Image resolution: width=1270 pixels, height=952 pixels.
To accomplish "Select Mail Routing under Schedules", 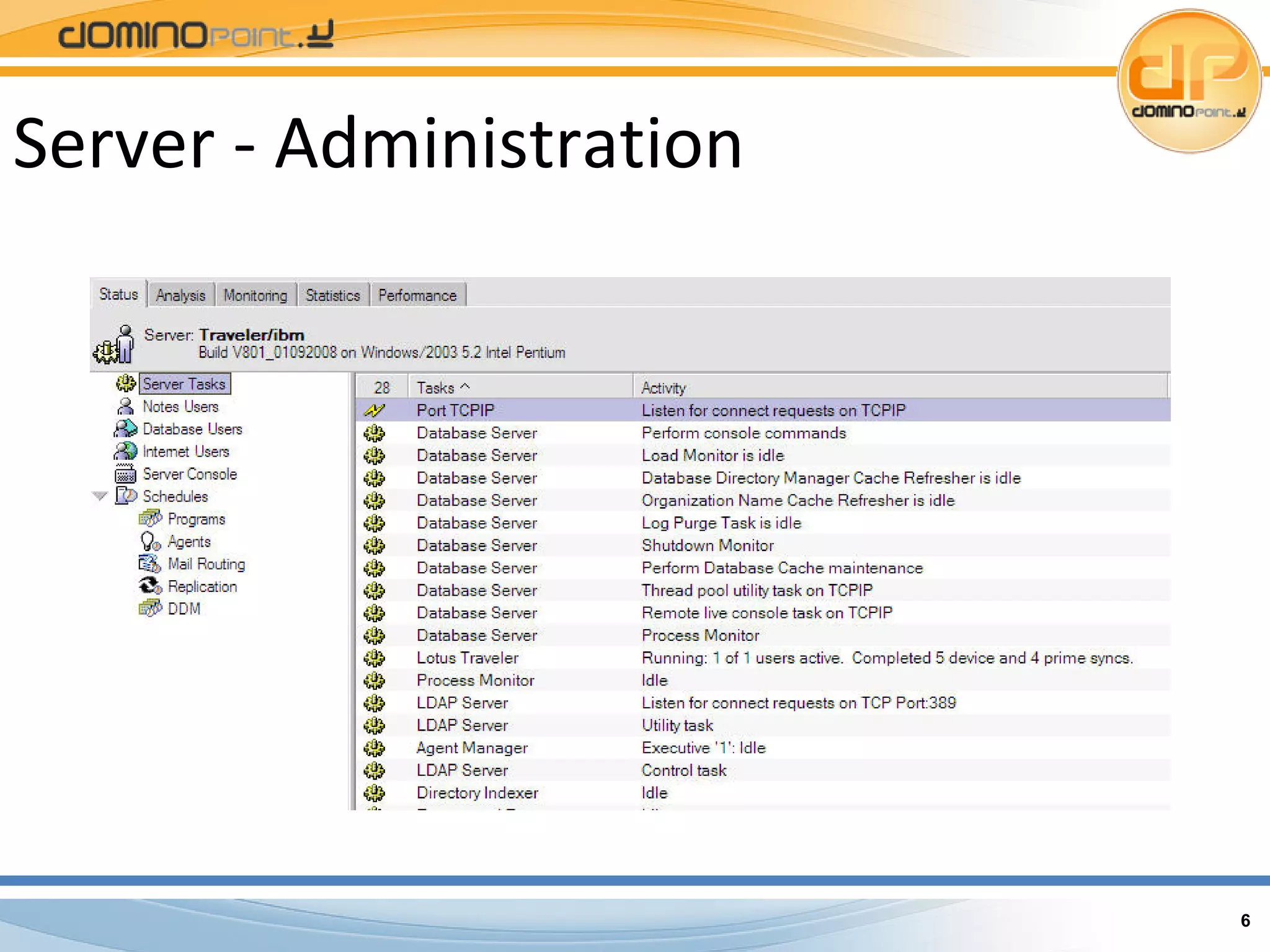I will pyautogui.click(x=206, y=564).
